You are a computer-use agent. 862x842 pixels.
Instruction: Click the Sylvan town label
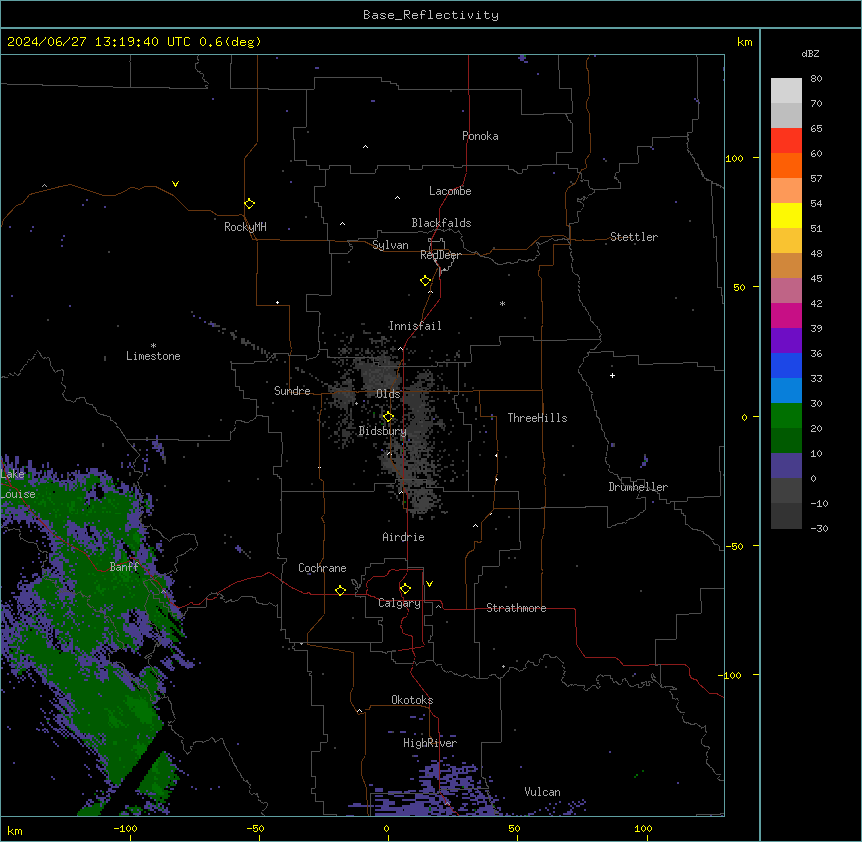[390, 245]
